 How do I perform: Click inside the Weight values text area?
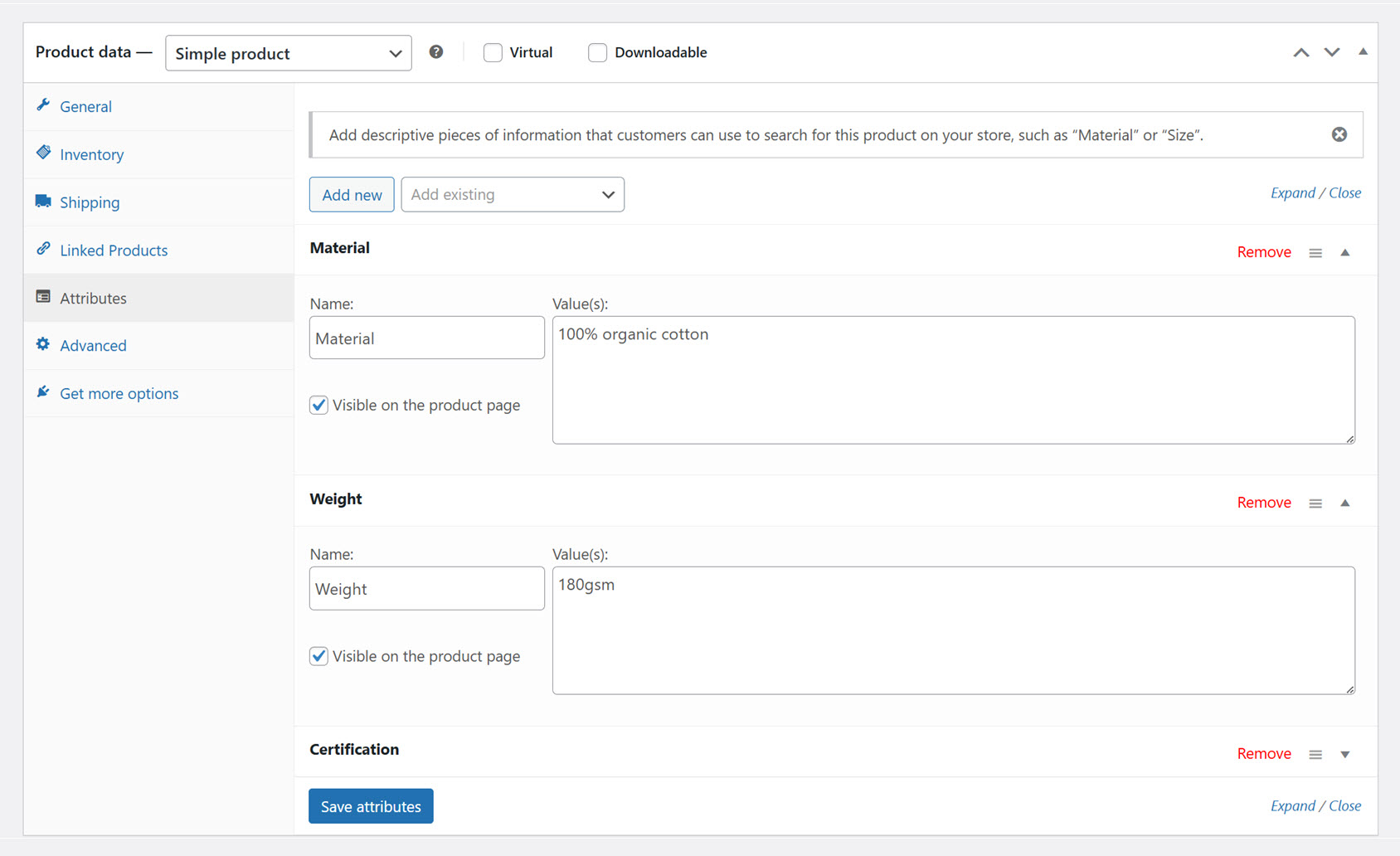(952, 630)
